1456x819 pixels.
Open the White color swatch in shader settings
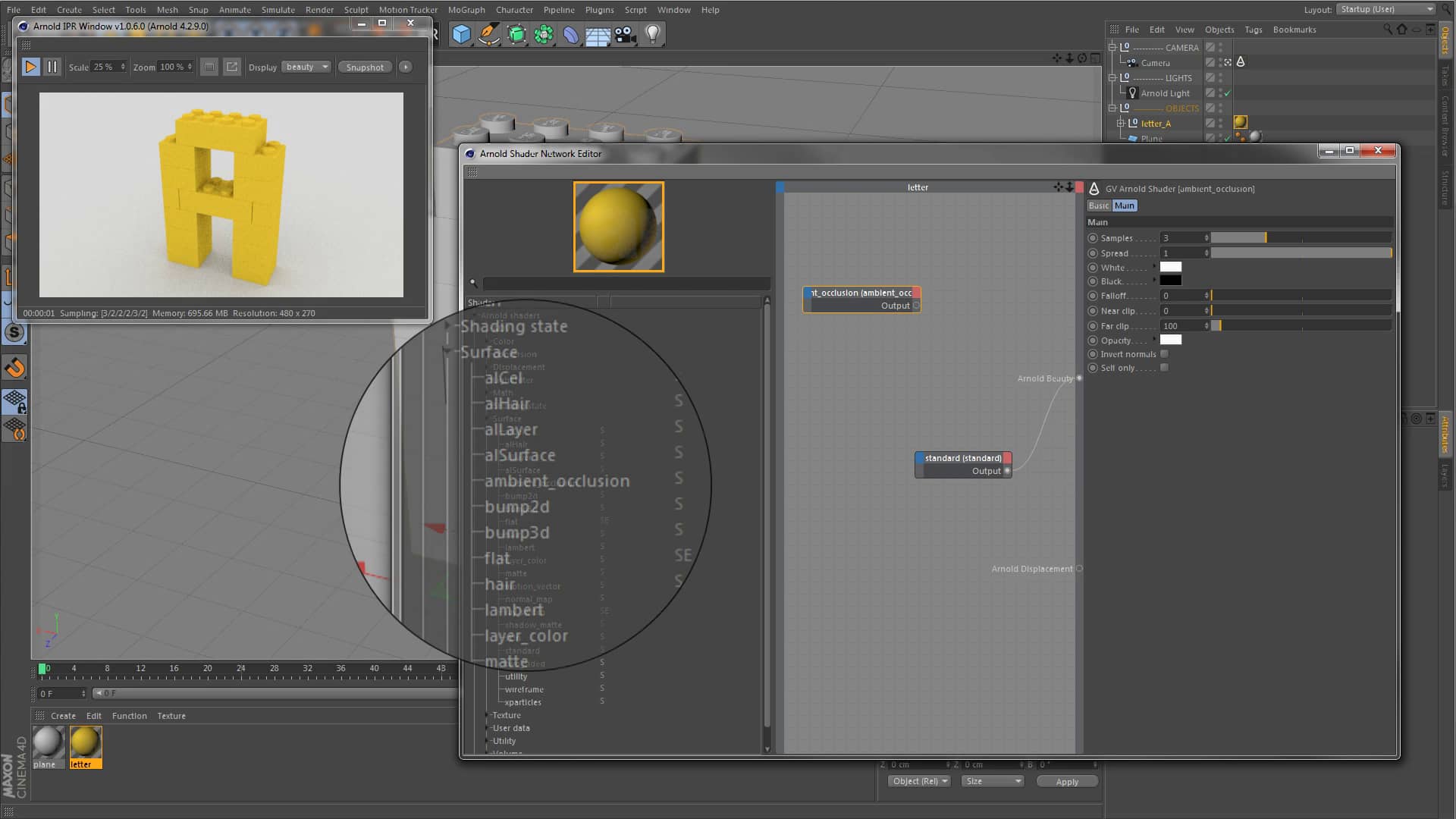[1171, 267]
